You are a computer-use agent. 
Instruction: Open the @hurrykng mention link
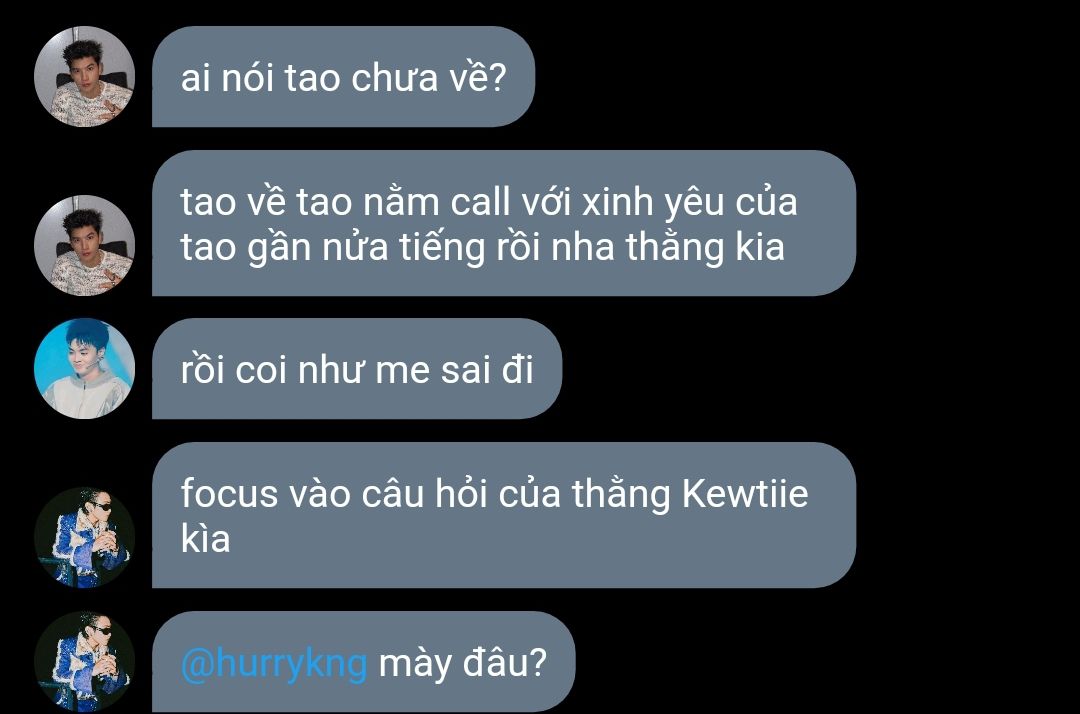point(273,664)
